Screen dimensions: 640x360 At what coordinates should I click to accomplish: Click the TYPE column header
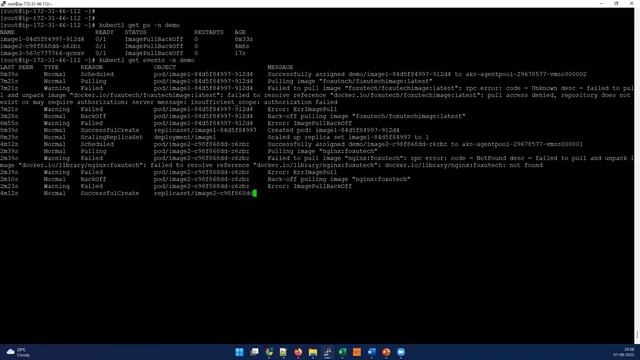[51, 67]
